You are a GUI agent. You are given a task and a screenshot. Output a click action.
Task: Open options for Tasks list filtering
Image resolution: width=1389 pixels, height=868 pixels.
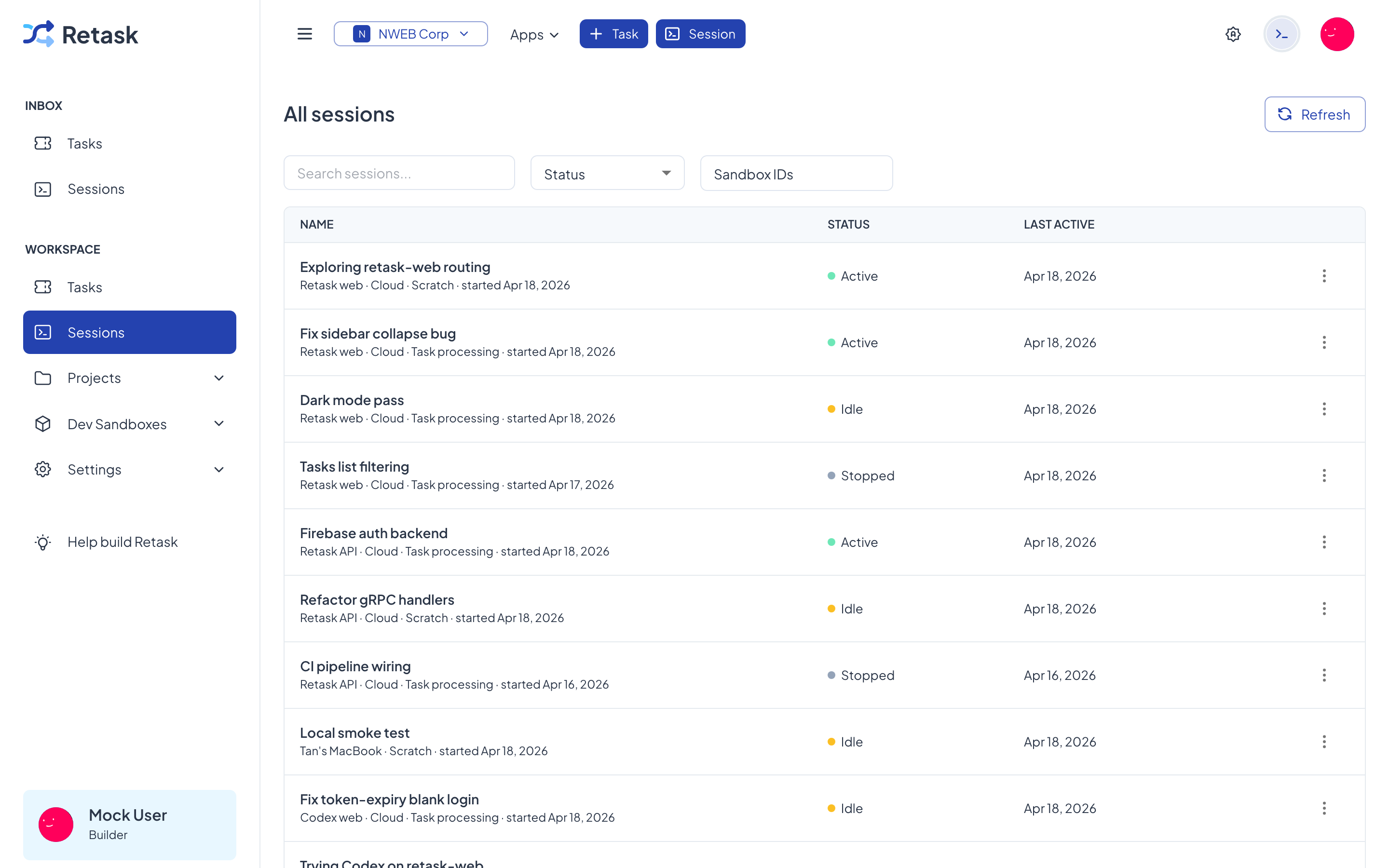tap(1324, 476)
